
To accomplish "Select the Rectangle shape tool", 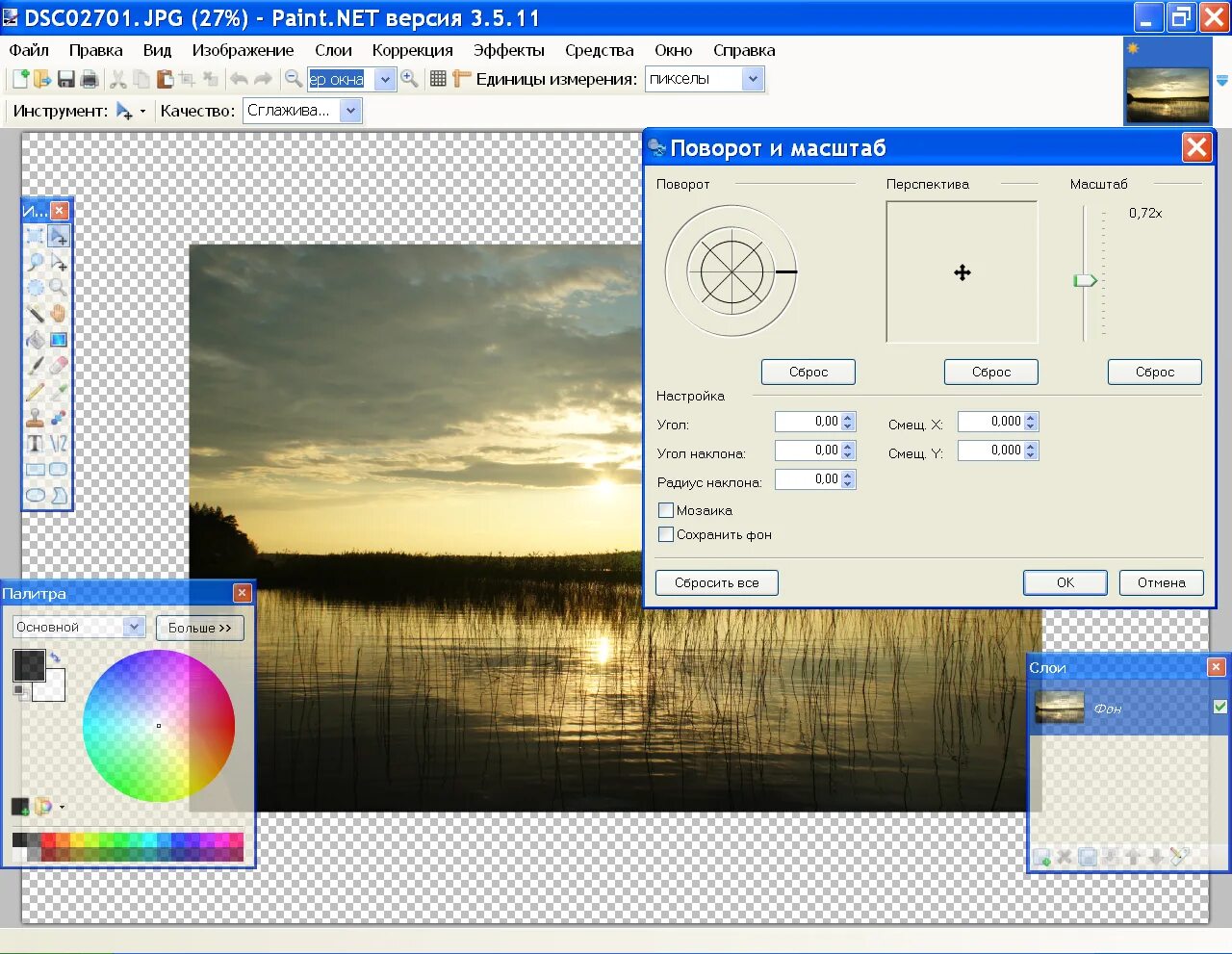I will coord(36,470).
